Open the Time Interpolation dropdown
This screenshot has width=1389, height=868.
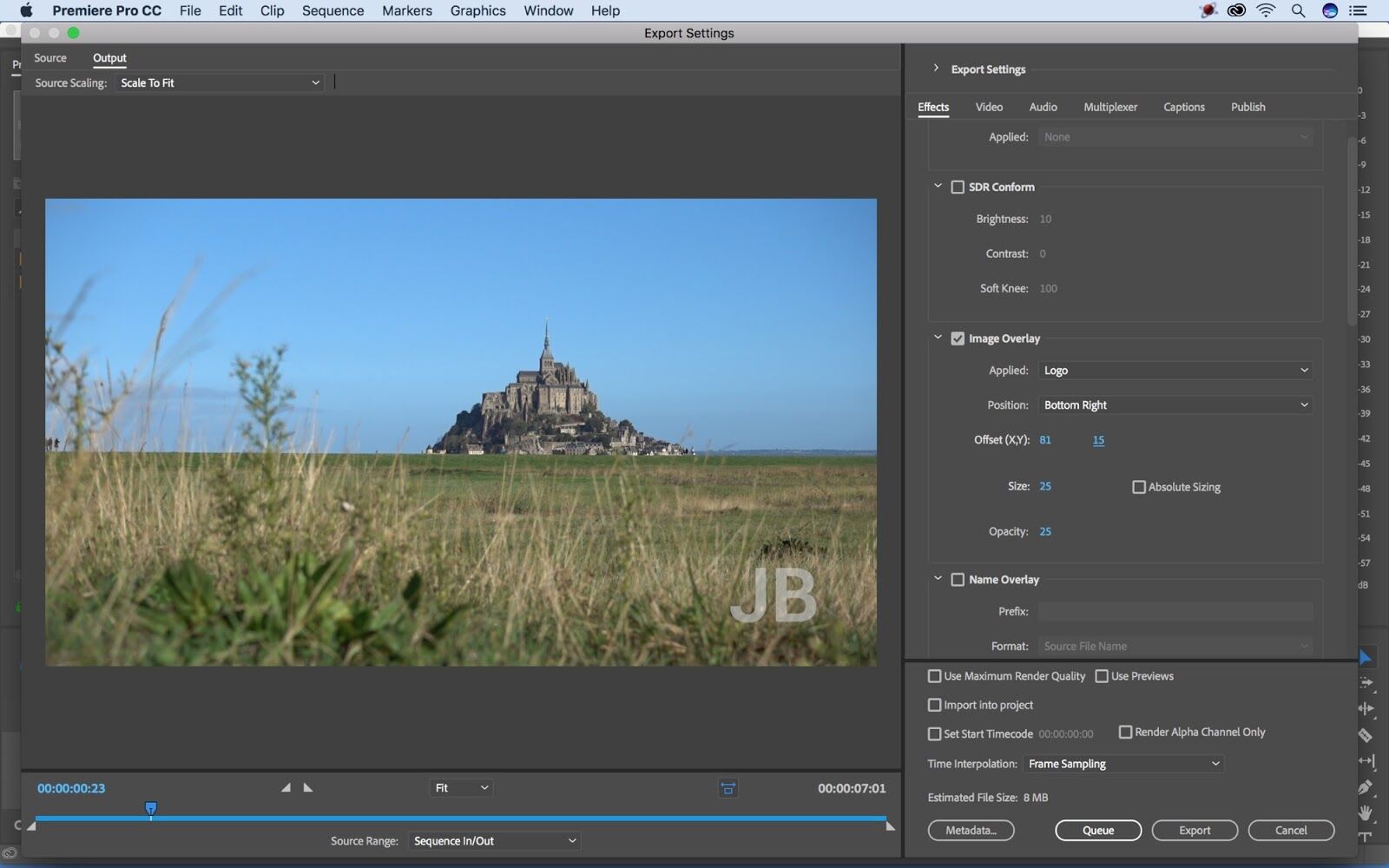click(1124, 764)
